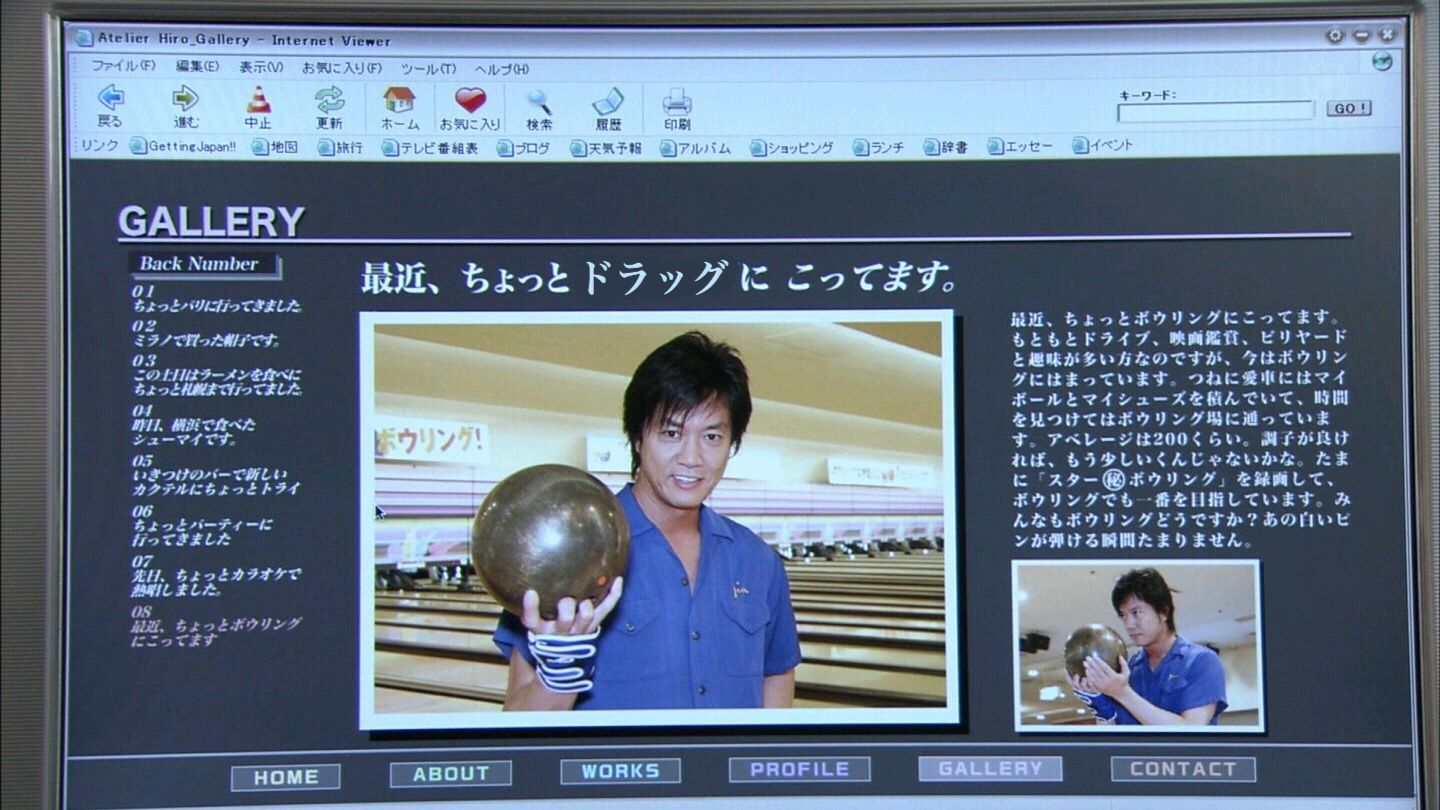Image resolution: width=1440 pixels, height=810 pixels.
Task: Open 検索 magnifier search icon
Action: pos(539,101)
